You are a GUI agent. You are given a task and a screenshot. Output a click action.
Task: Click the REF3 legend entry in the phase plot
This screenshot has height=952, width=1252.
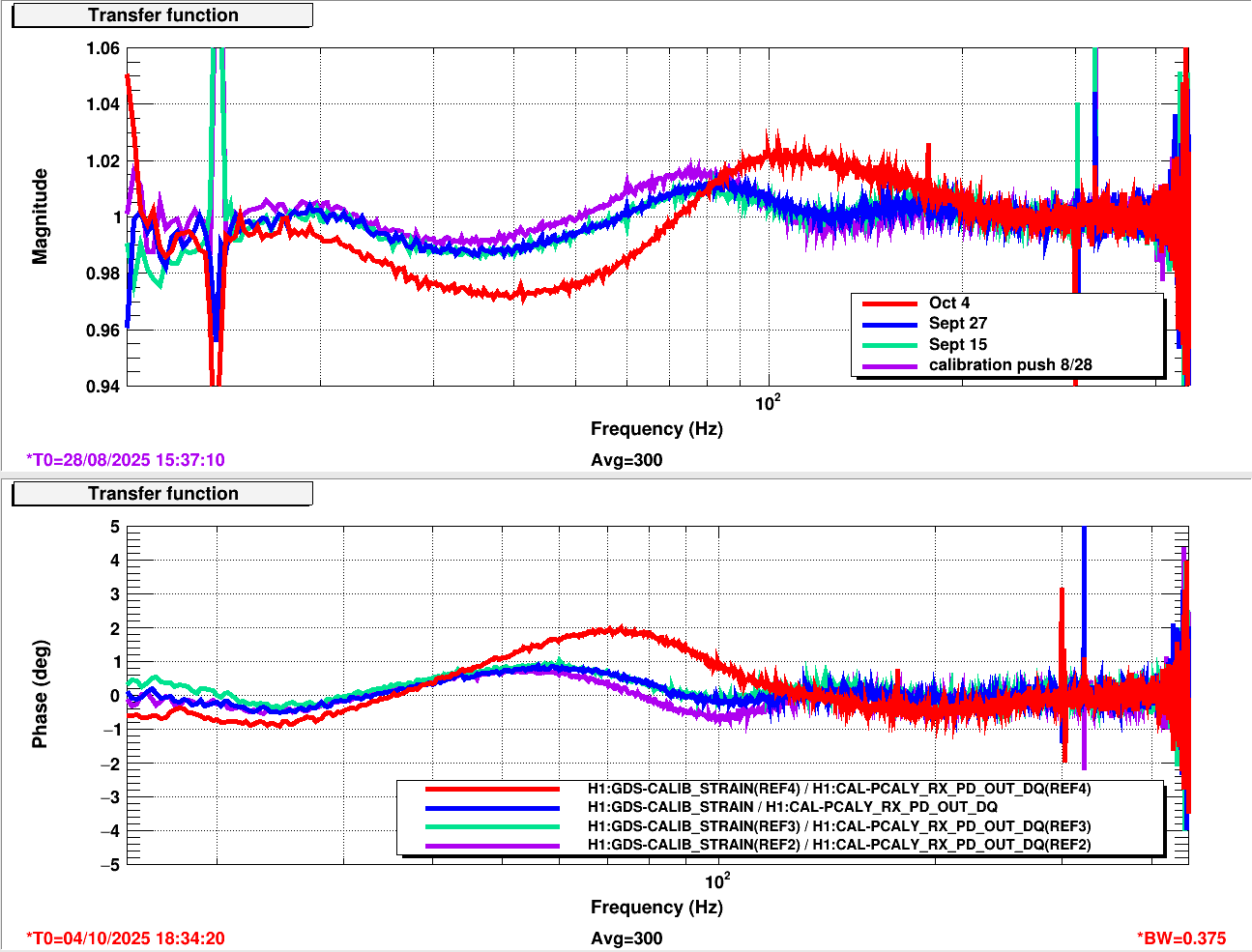[838, 826]
